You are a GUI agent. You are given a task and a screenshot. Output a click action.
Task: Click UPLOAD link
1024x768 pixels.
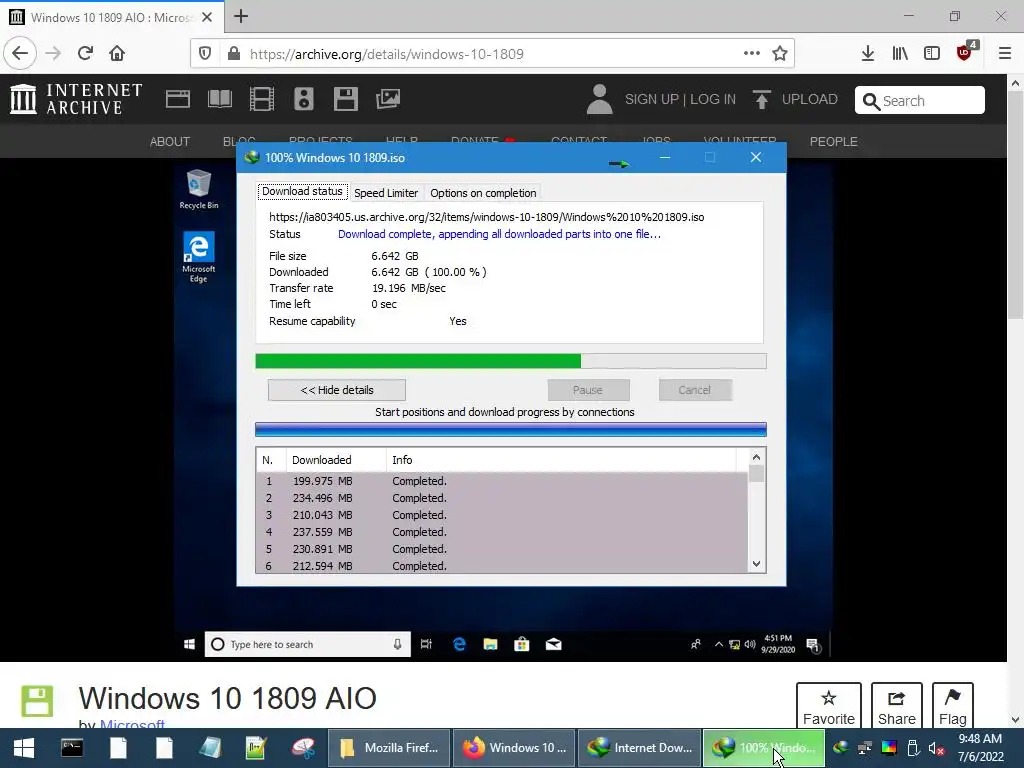coord(810,99)
